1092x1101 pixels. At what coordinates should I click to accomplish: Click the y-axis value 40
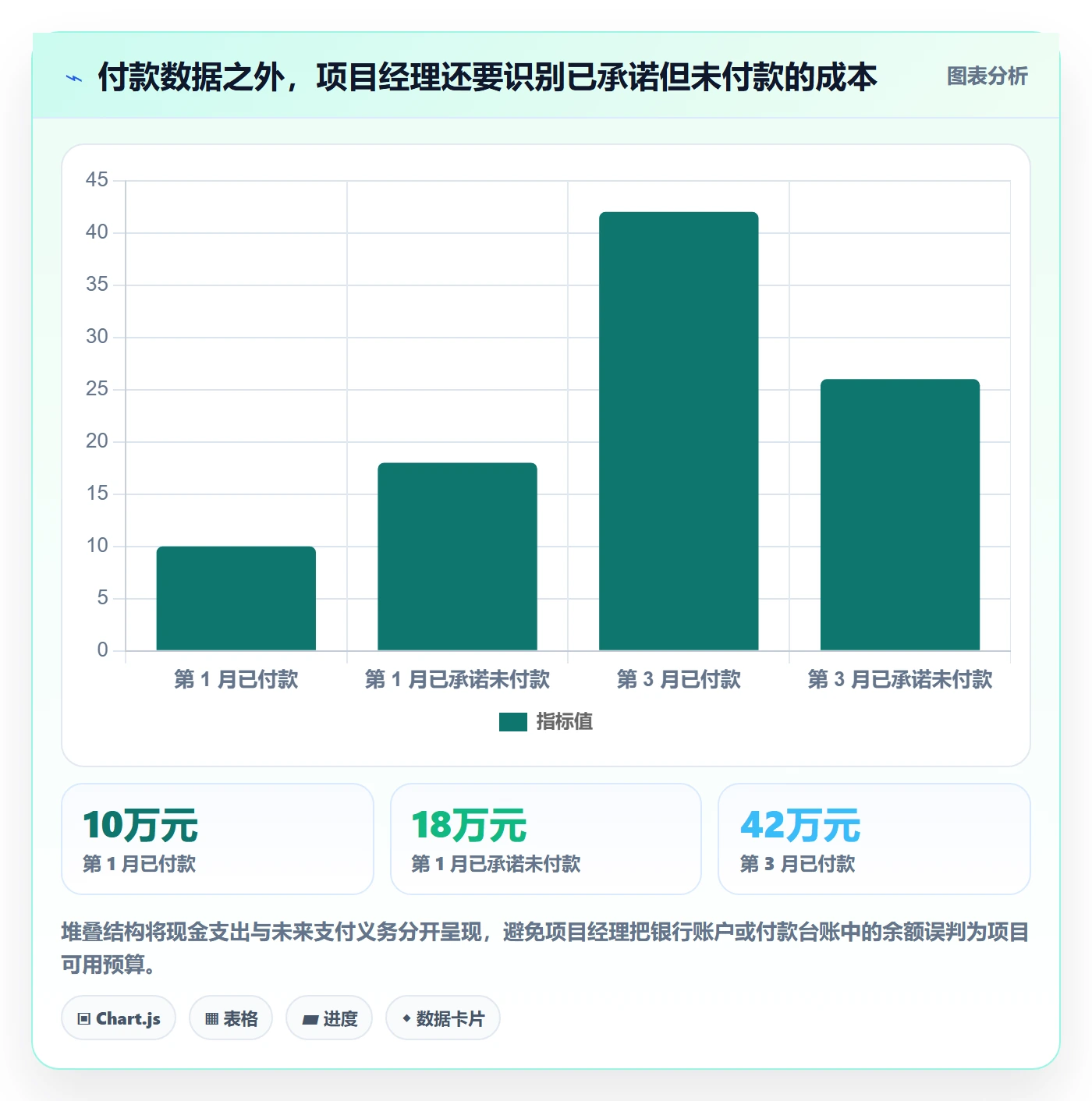[97, 232]
